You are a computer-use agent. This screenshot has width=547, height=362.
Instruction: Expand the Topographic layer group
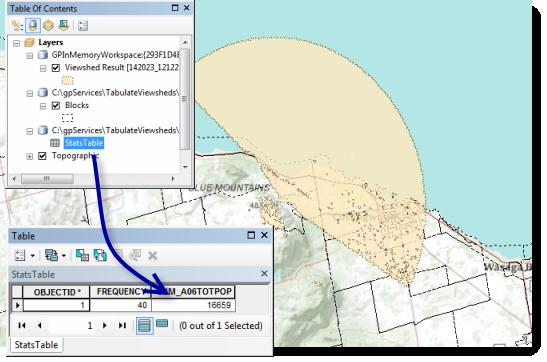click(x=30, y=156)
